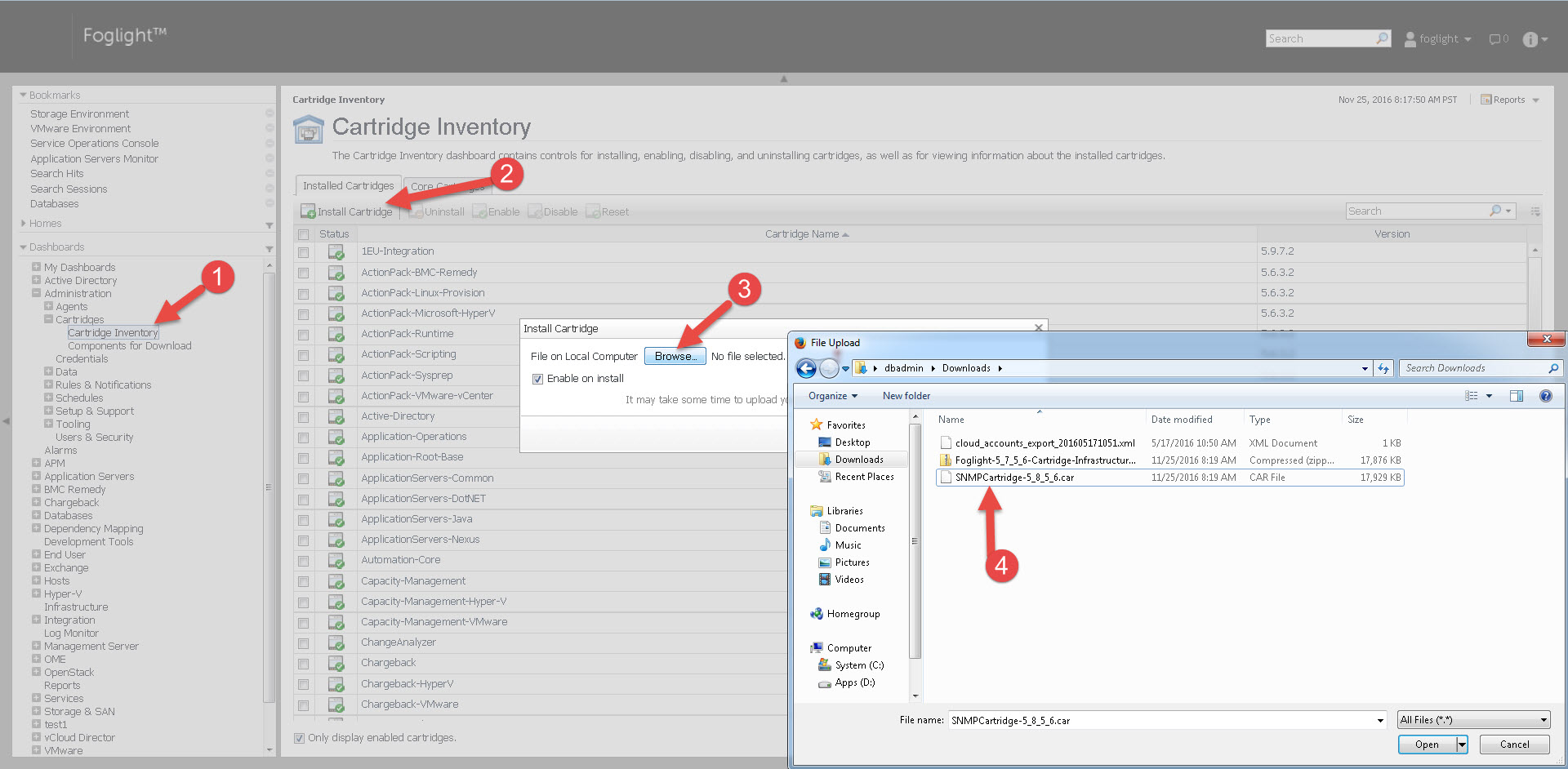Open VMware Environment bookmark
The width and height of the screenshot is (1568, 769).
80,129
